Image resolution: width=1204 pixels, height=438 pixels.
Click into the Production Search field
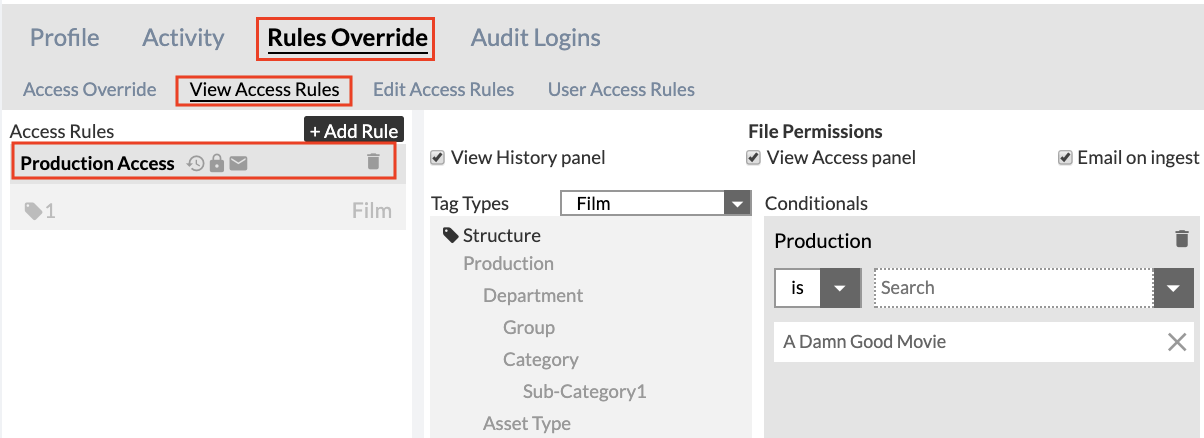point(1014,288)
